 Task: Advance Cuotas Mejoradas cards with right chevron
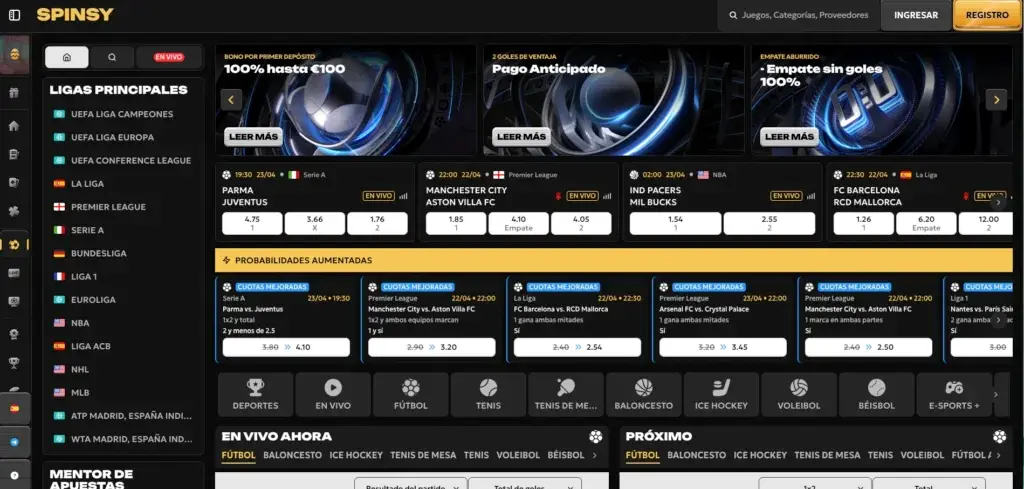(x=997, y=320)
